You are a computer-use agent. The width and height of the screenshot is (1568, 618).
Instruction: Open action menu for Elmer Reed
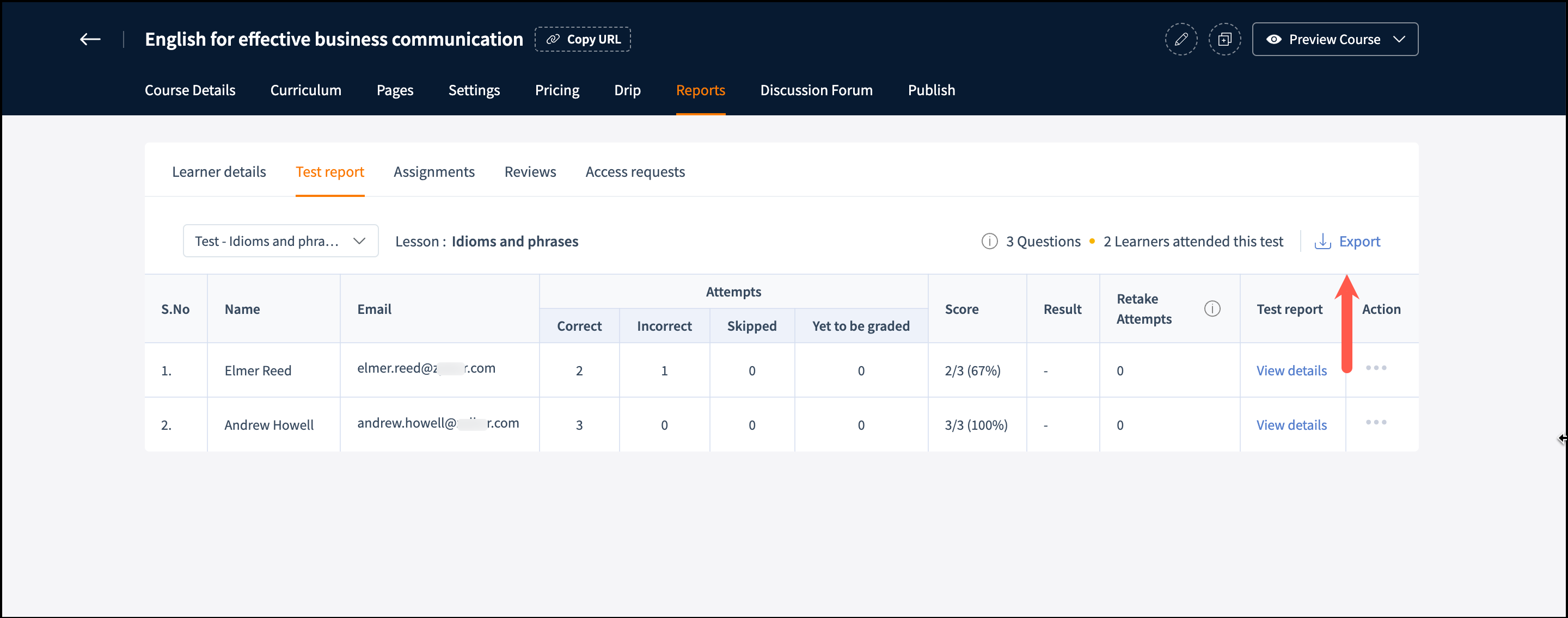(x=1375, y=368)
